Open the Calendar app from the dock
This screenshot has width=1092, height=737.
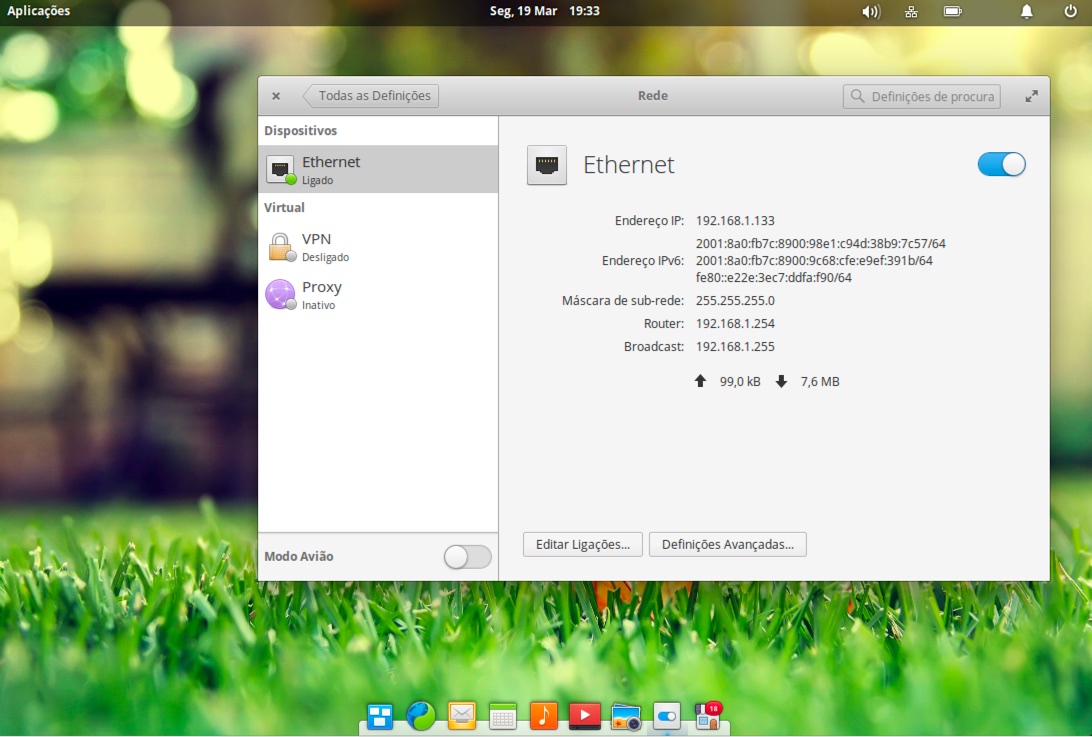(502, 715)
